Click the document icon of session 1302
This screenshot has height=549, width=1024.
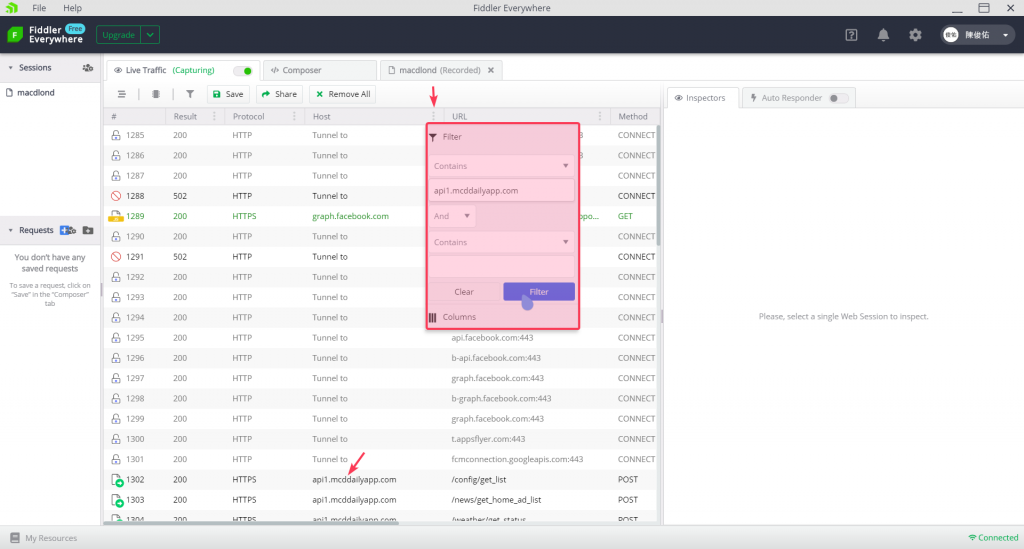pyautogui.click(x=117, y=480)
